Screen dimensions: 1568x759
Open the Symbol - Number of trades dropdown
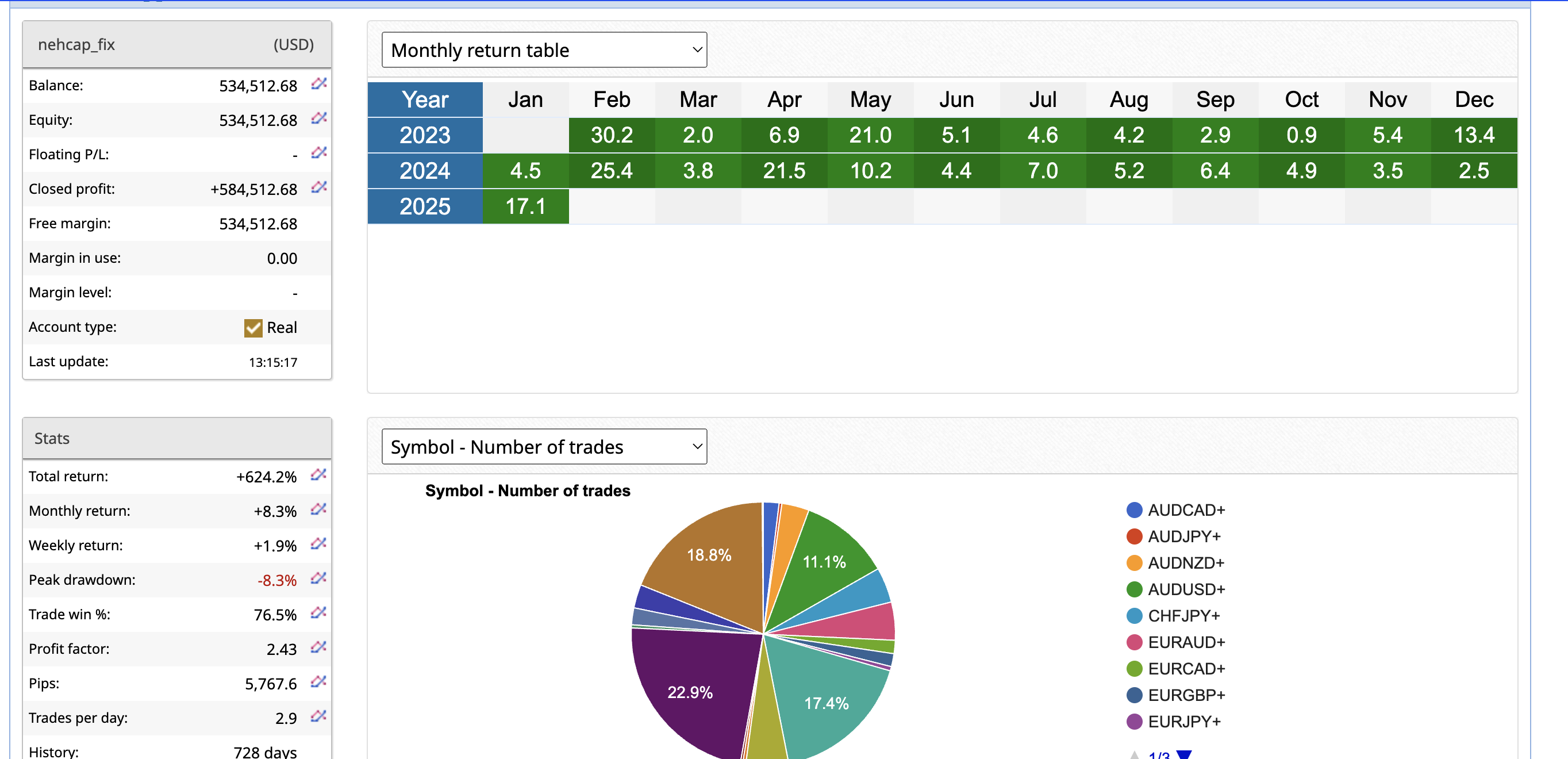544,447
